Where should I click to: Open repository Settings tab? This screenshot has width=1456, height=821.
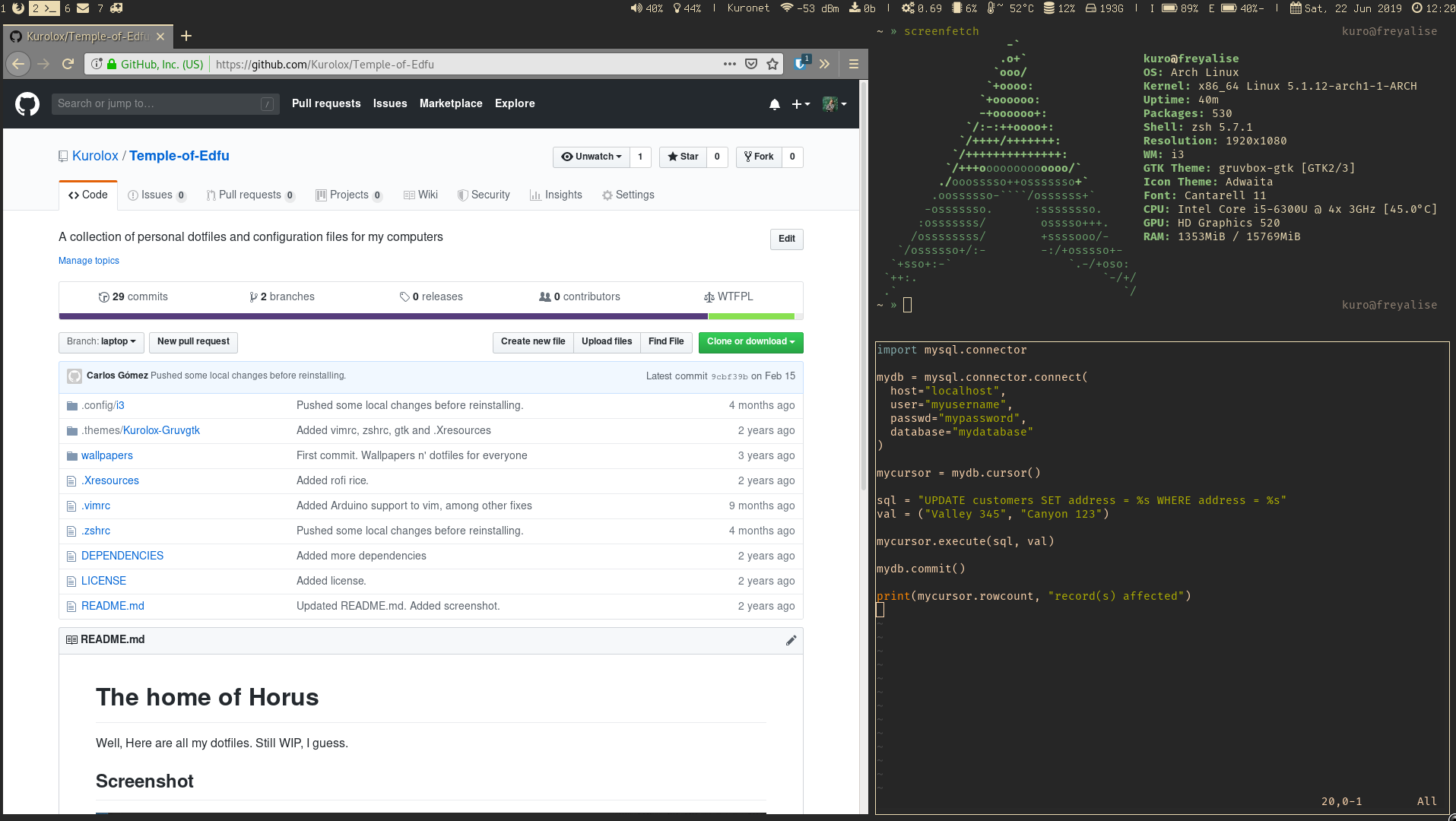pos(628,195)
